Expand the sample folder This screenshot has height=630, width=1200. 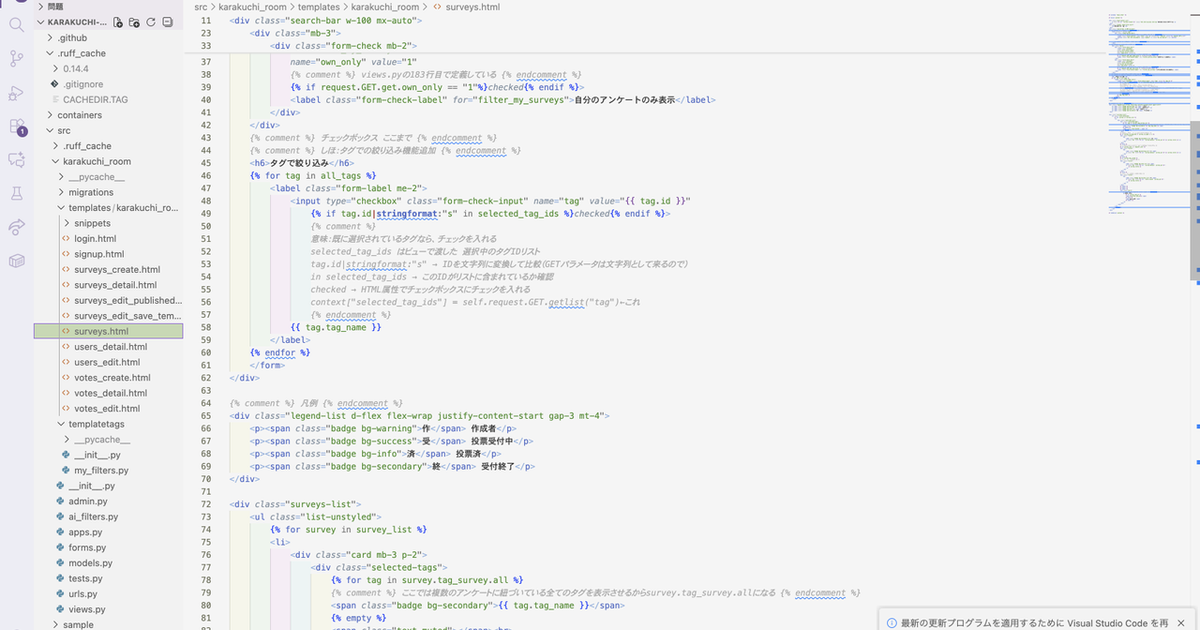pos(56,624)
